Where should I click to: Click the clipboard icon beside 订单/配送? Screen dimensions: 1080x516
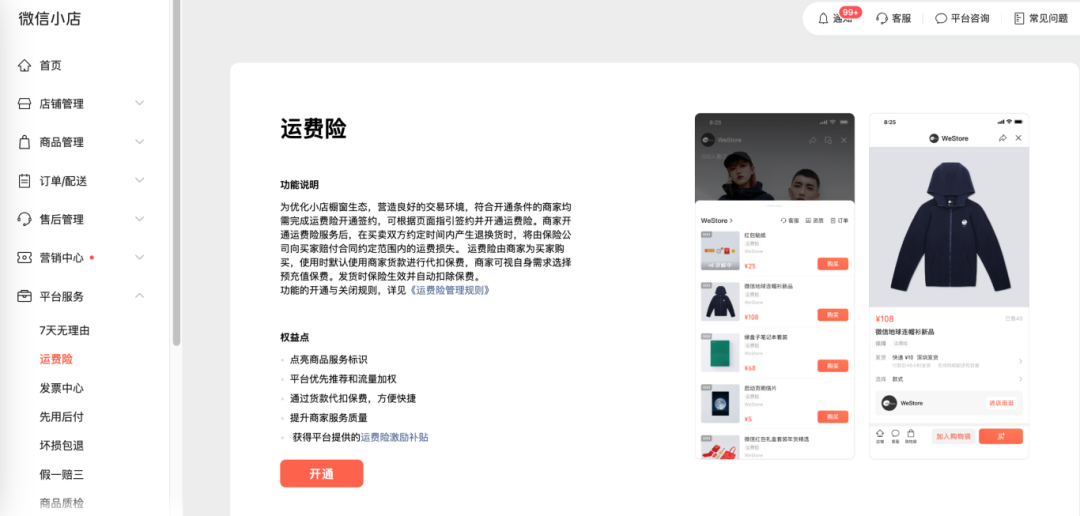[24, 181]
